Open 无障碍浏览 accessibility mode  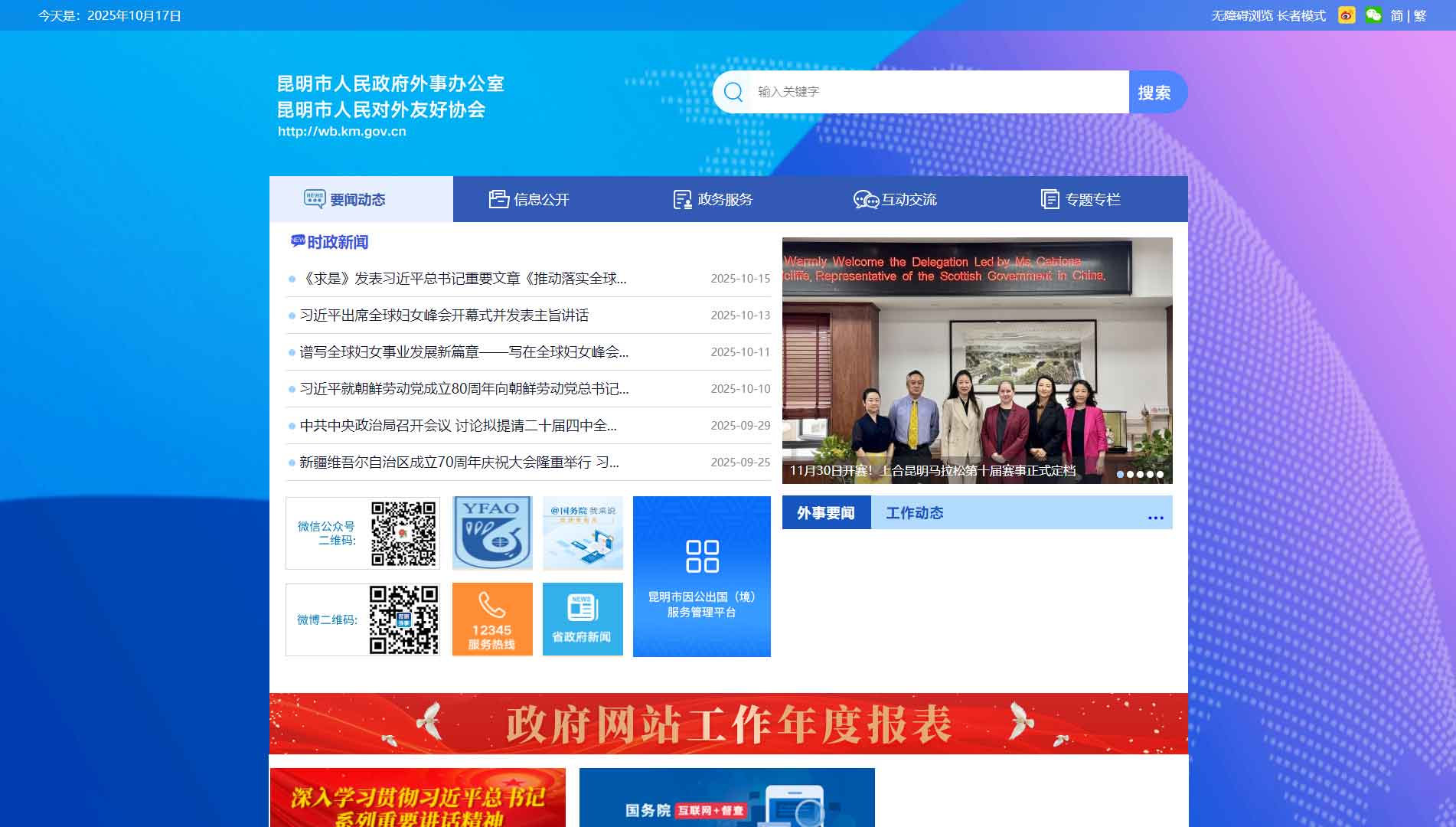(1242, 15)
